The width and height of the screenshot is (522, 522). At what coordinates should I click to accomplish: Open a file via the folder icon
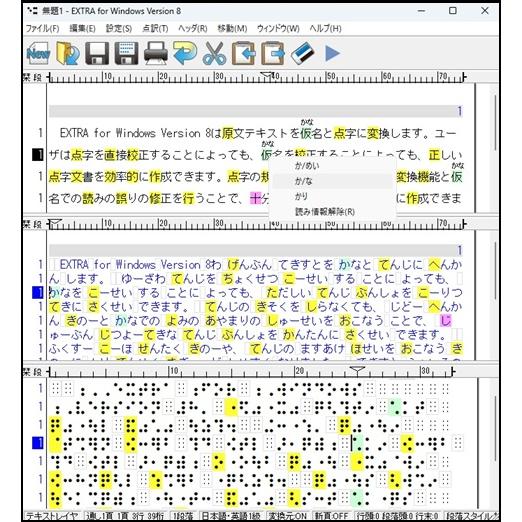[68, 53]
